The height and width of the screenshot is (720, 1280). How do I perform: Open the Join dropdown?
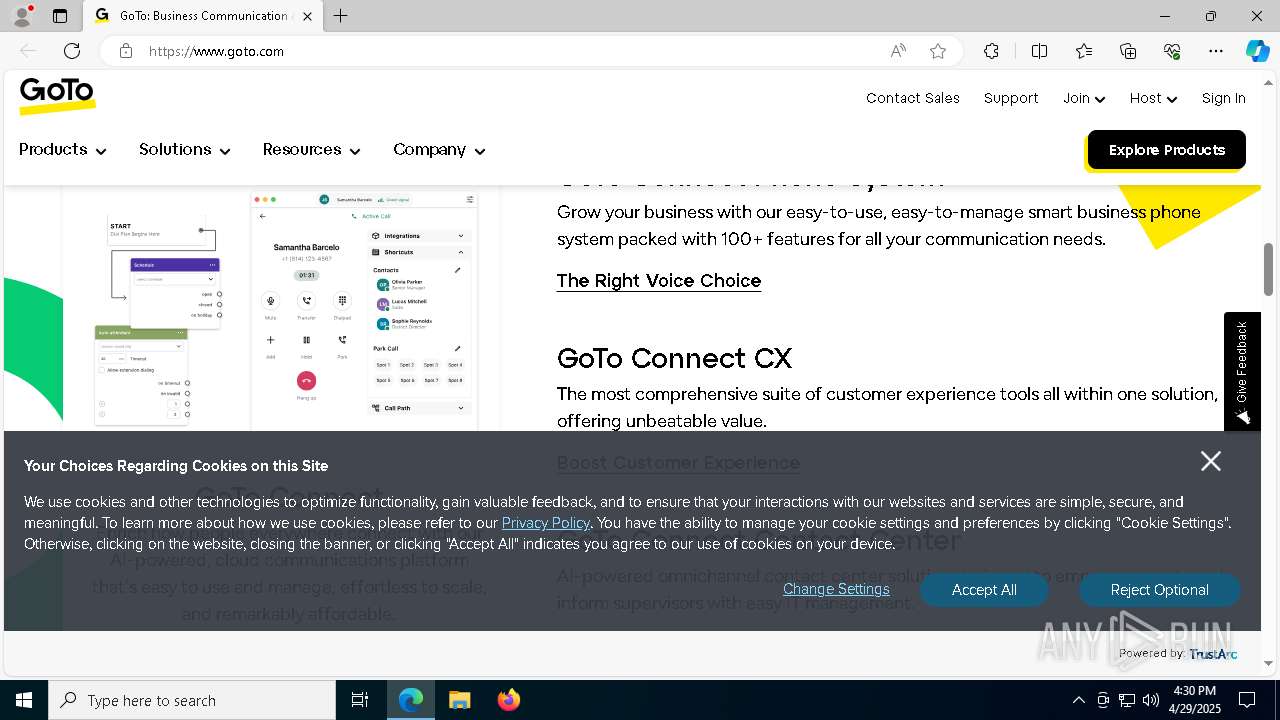(1084, 98)
